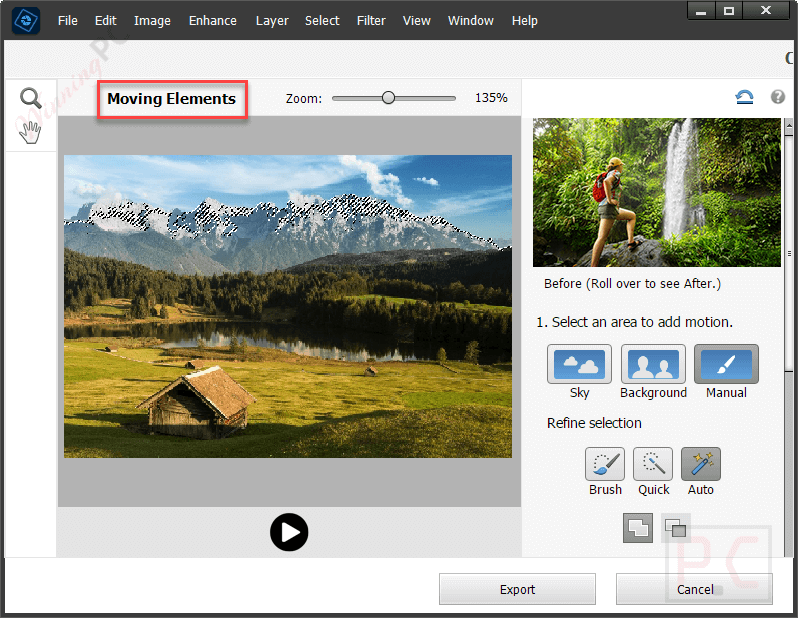The width and height of the screenshot is (799, 619).
Task: Select the Zoom magnifier tool
Action: [30, 98]
